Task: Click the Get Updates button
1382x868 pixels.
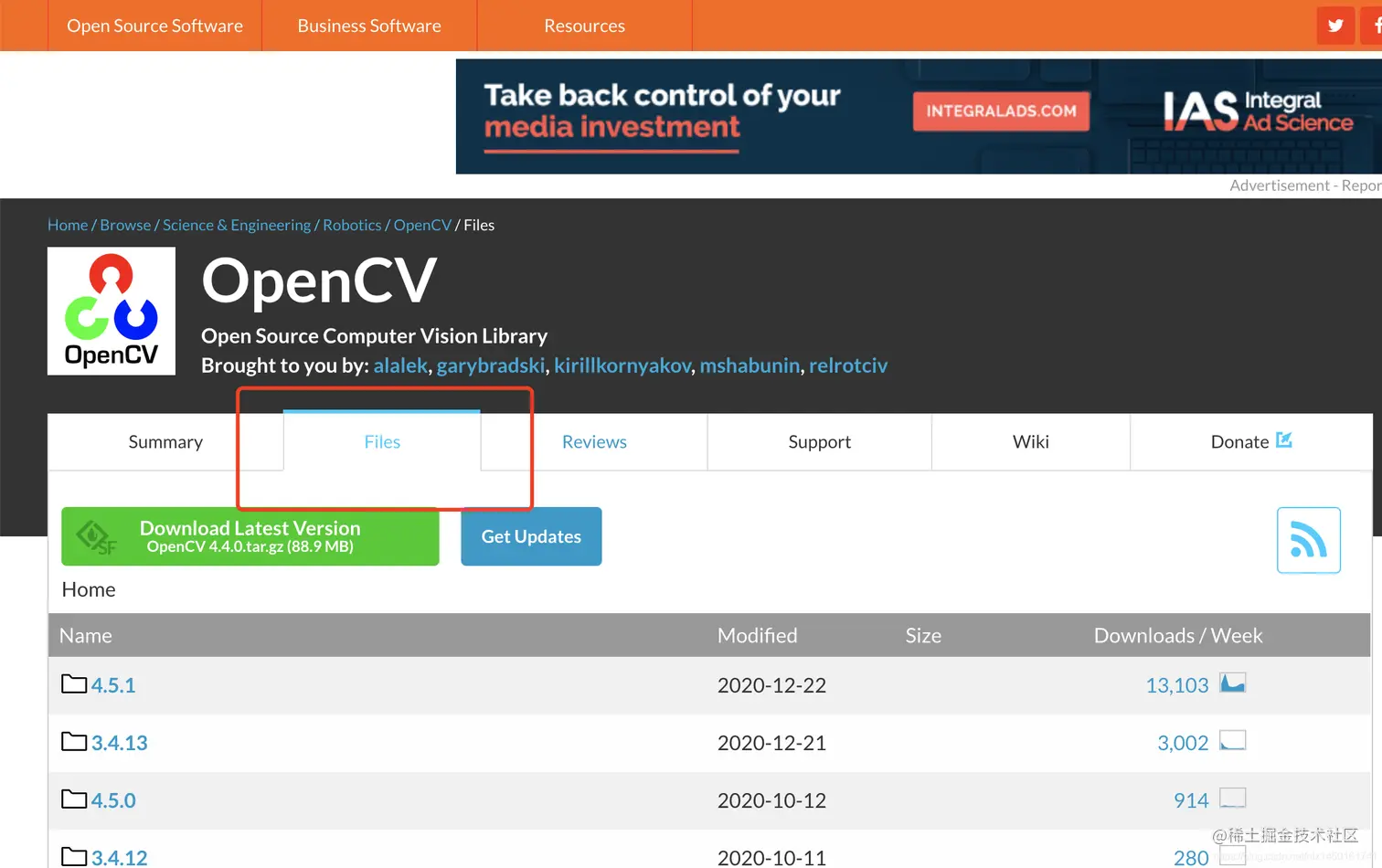Action: point(531,536)
